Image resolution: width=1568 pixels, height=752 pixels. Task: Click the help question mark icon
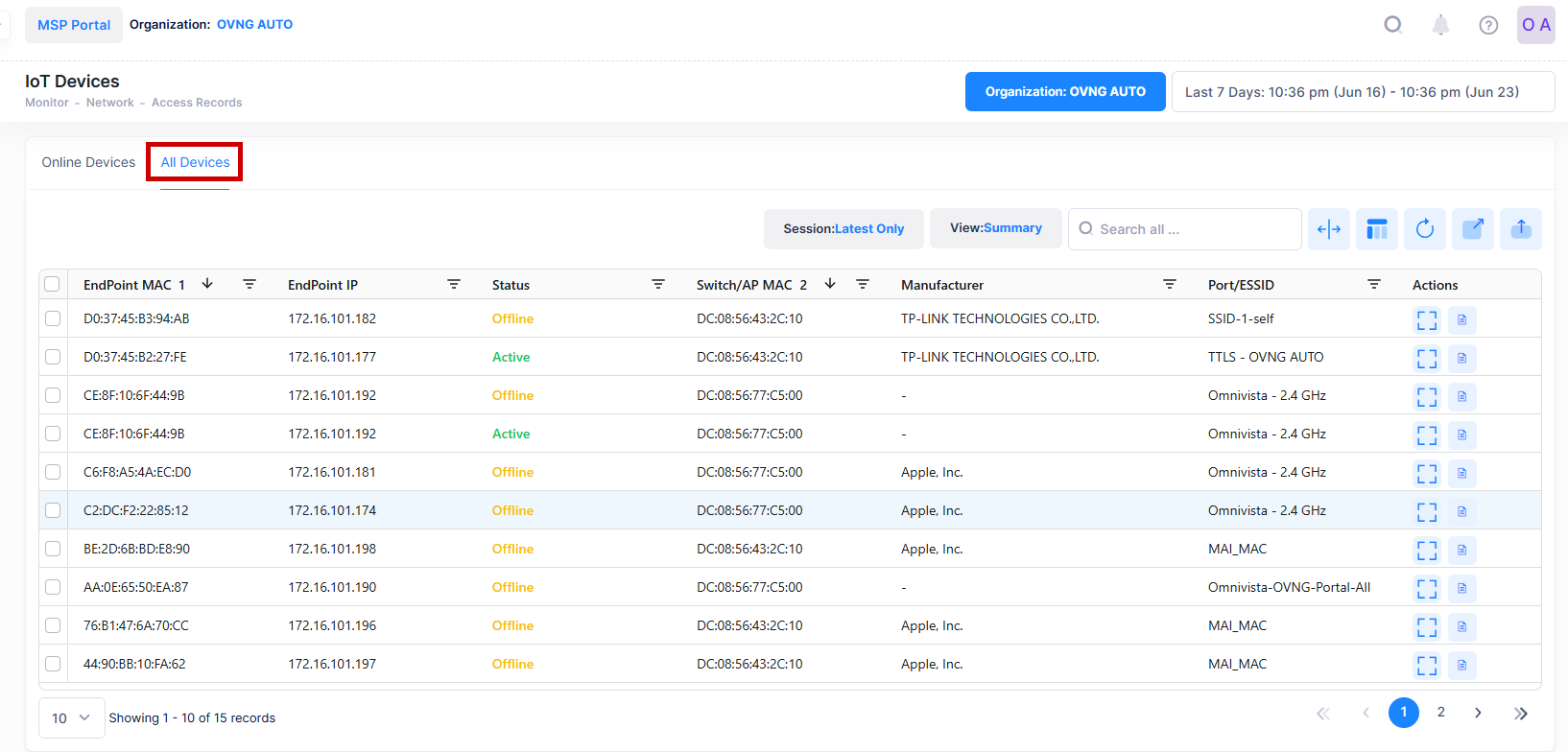pyautogui.click(x=1487, y=25)
